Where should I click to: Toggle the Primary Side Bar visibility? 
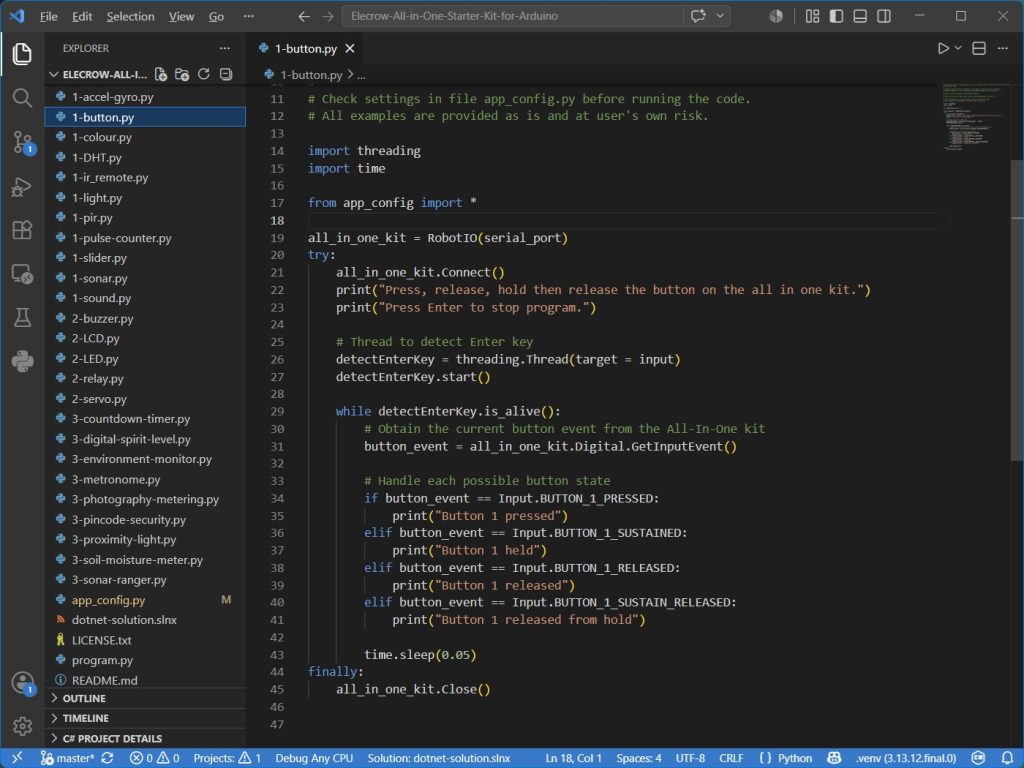[836, 16]
